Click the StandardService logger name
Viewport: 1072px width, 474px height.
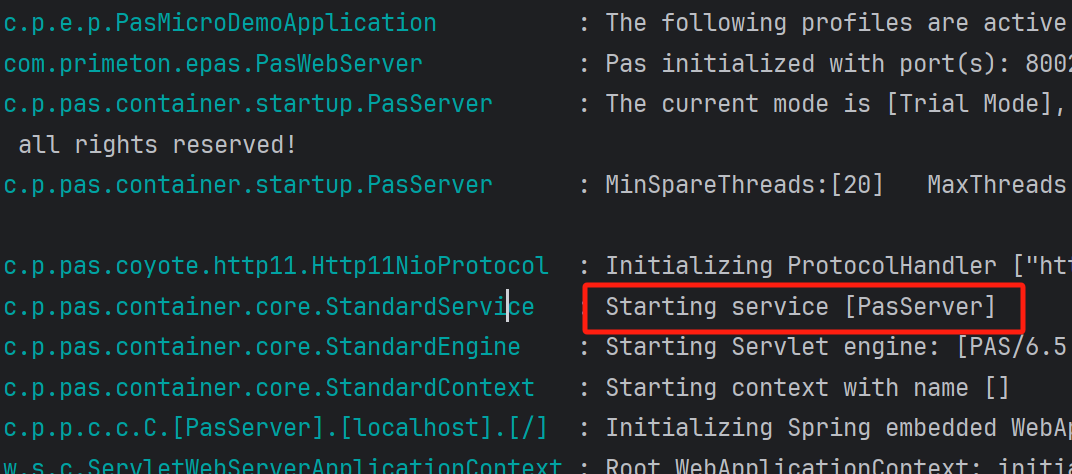[x=269, y=307]
